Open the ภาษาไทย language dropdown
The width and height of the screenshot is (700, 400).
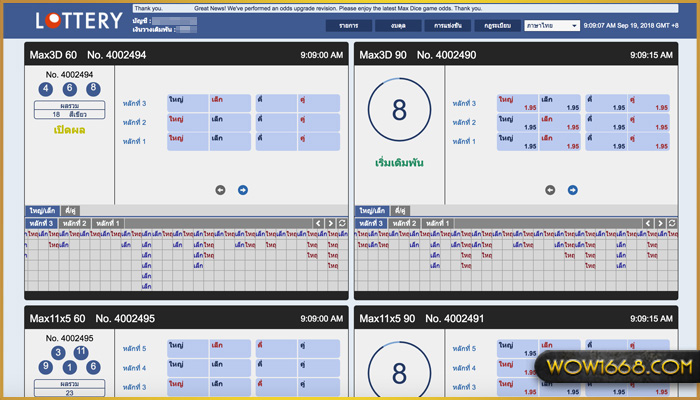pos(552,25)
